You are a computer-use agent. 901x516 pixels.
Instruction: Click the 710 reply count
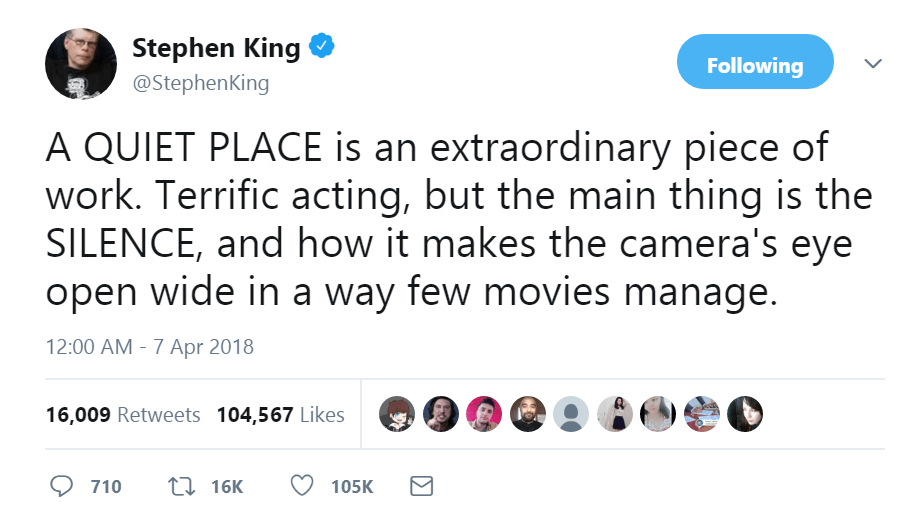click(106, 487)
